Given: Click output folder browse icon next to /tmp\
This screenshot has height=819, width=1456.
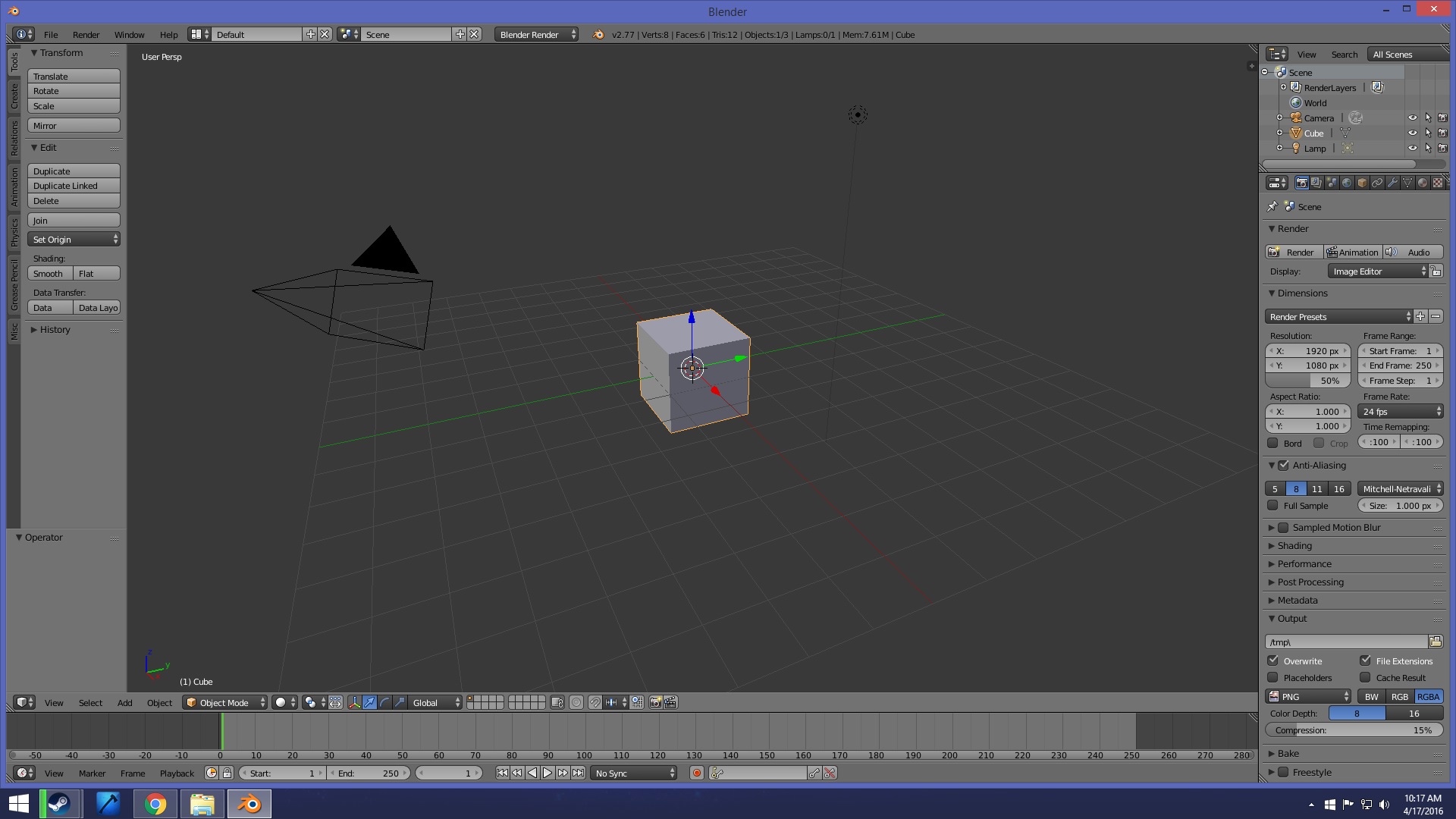Looking at the screenshot, I should (1435, 642).
